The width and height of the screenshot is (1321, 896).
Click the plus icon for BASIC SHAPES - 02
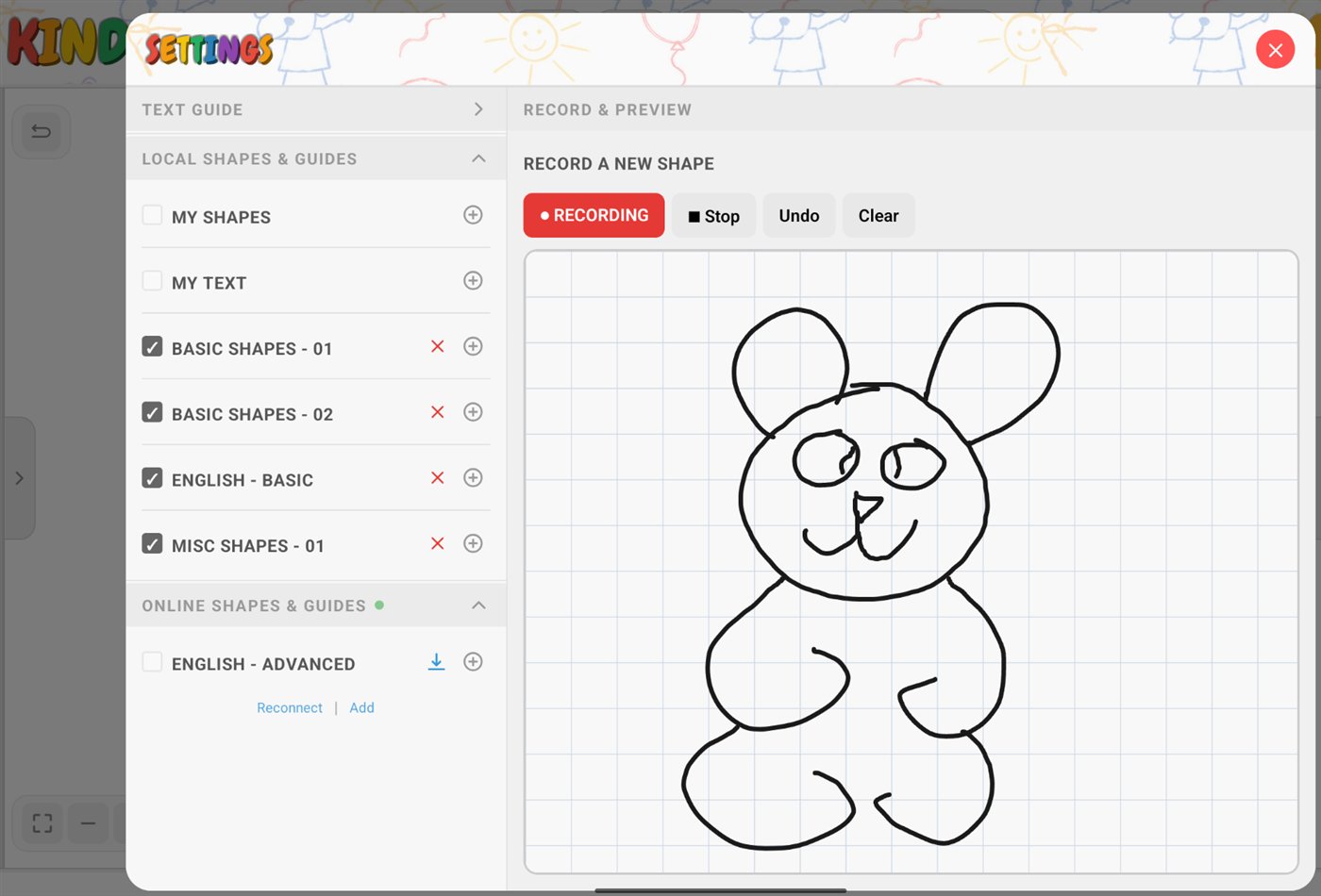click(474, 412)
